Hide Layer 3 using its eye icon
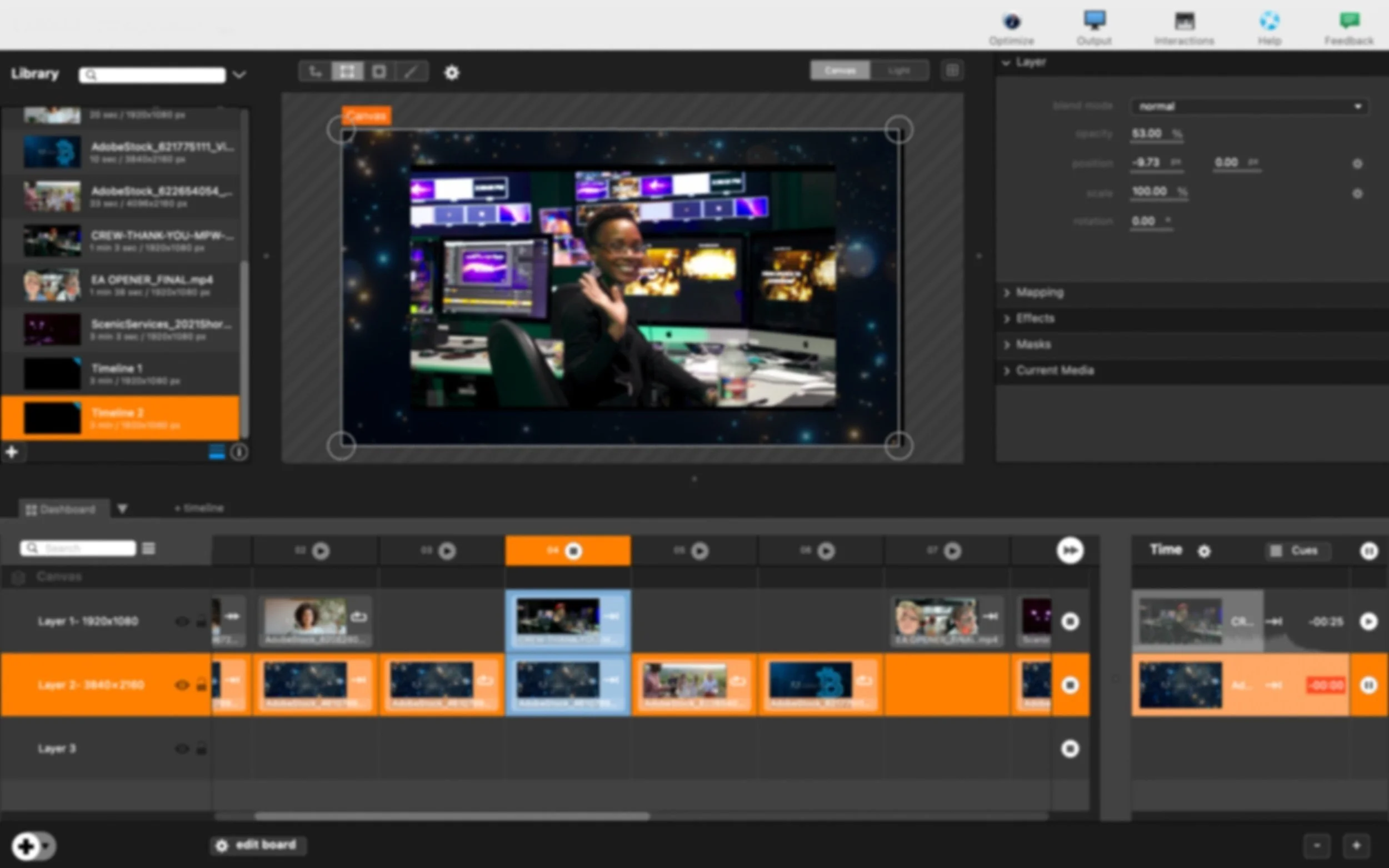Screen dimensions: 1389x868 [182, 749]
